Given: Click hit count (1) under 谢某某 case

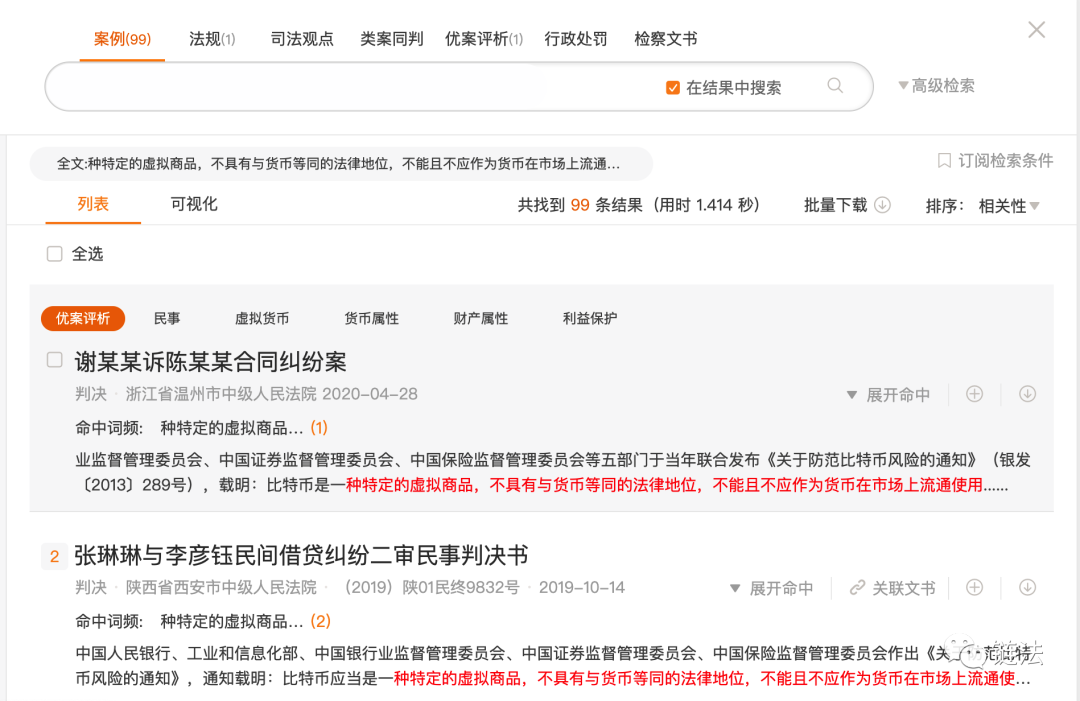Looking at the screenshot, I should tap(319, 428).
